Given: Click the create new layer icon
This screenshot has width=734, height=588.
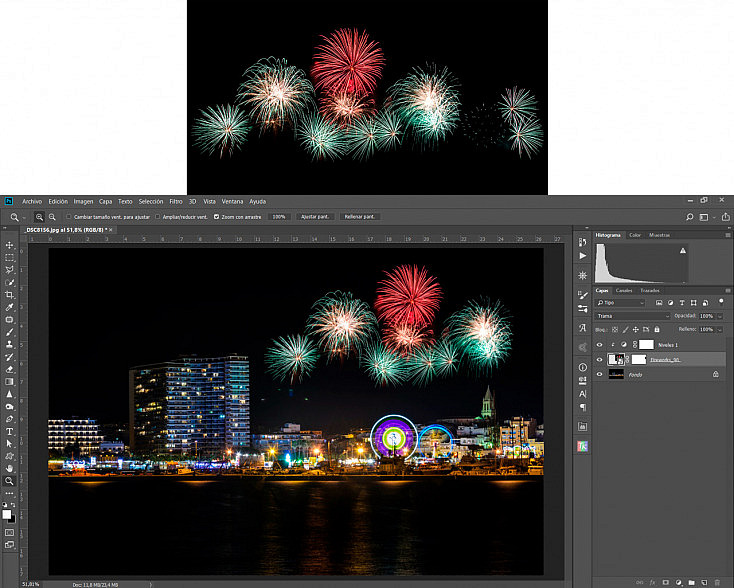Looking at the screenshot, I should coord(704,582).
